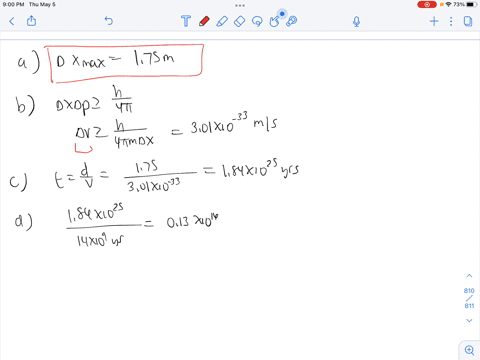This screenshot has width=480, height=360.
Task: Activate the hand shapes tool
Action: [275, 21]
